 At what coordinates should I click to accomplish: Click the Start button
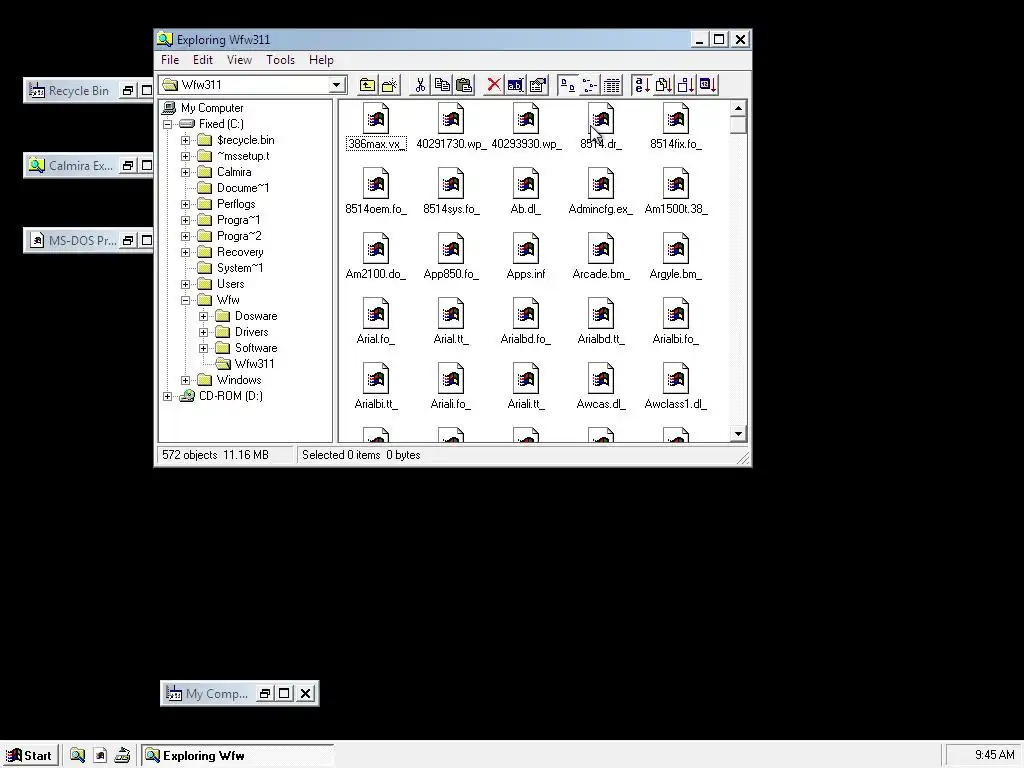(x=29, y=756)
